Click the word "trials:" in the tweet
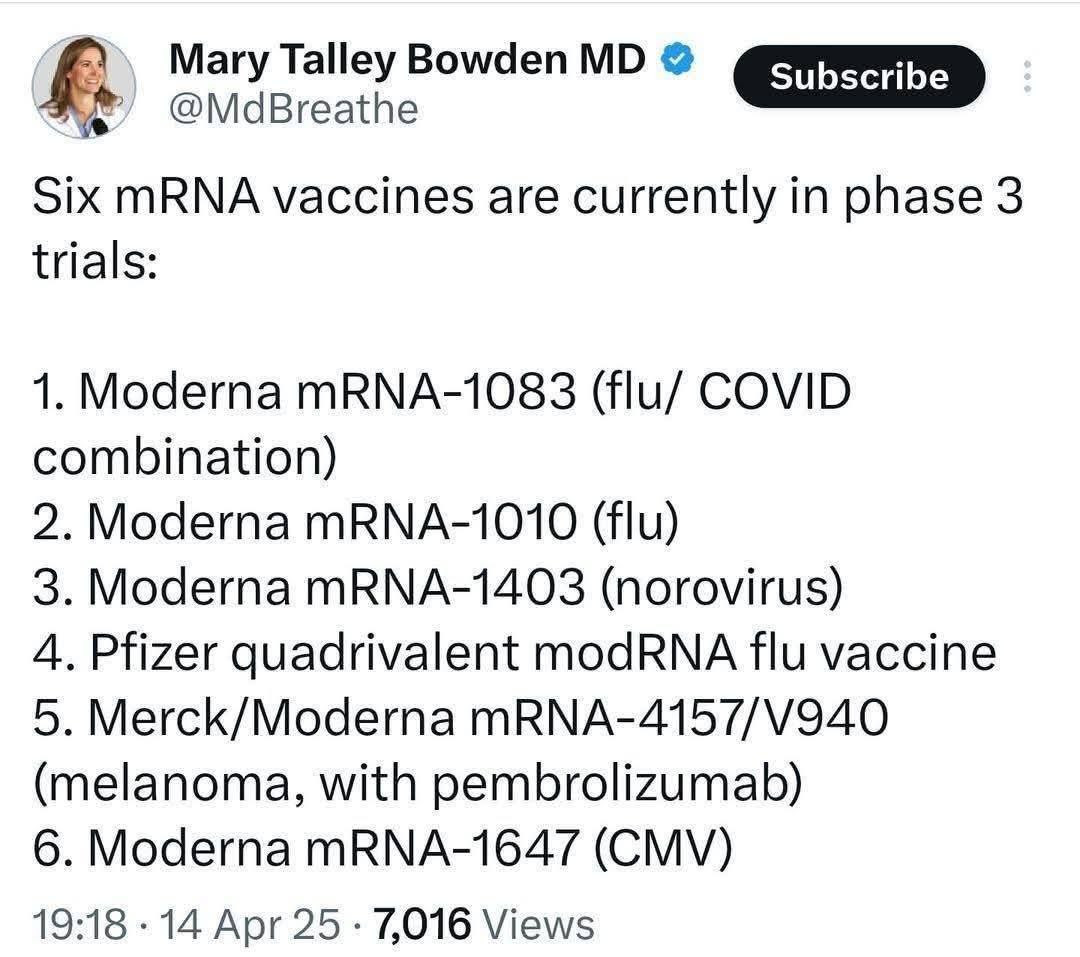1080x957 pixels. 96,264
